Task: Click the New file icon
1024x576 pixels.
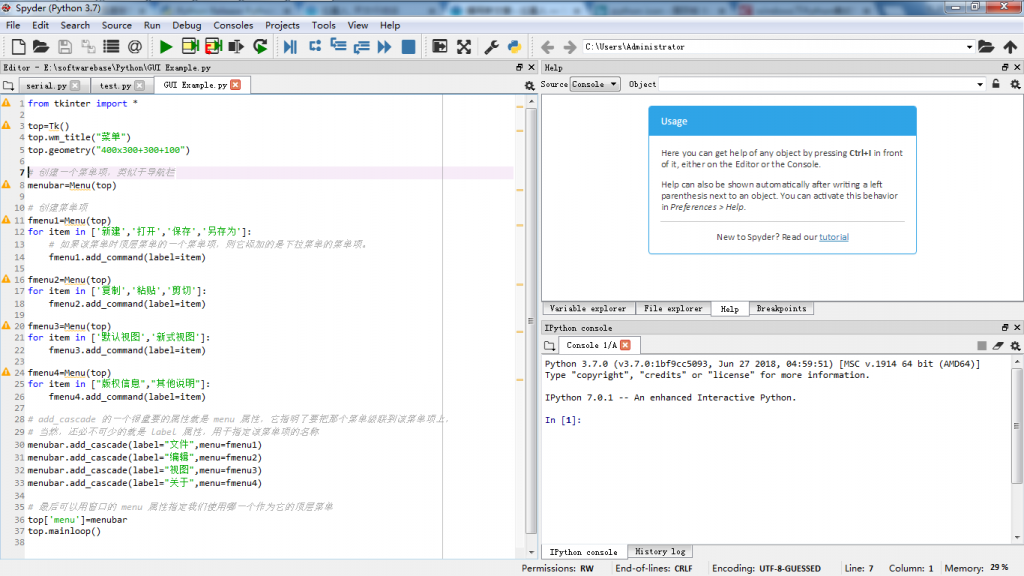Action: (18, 47)
